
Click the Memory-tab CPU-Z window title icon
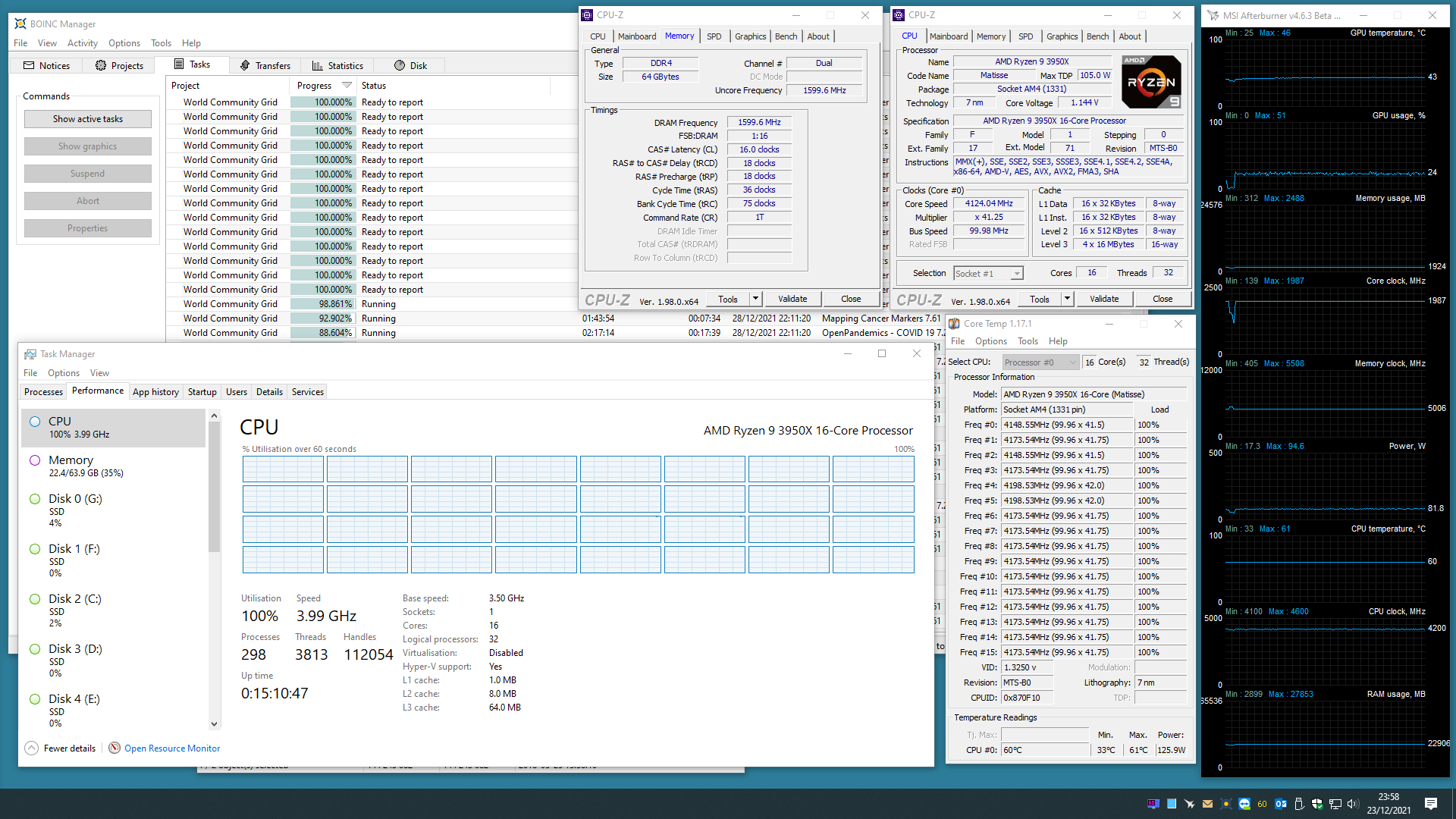click(x=587, y=15)
